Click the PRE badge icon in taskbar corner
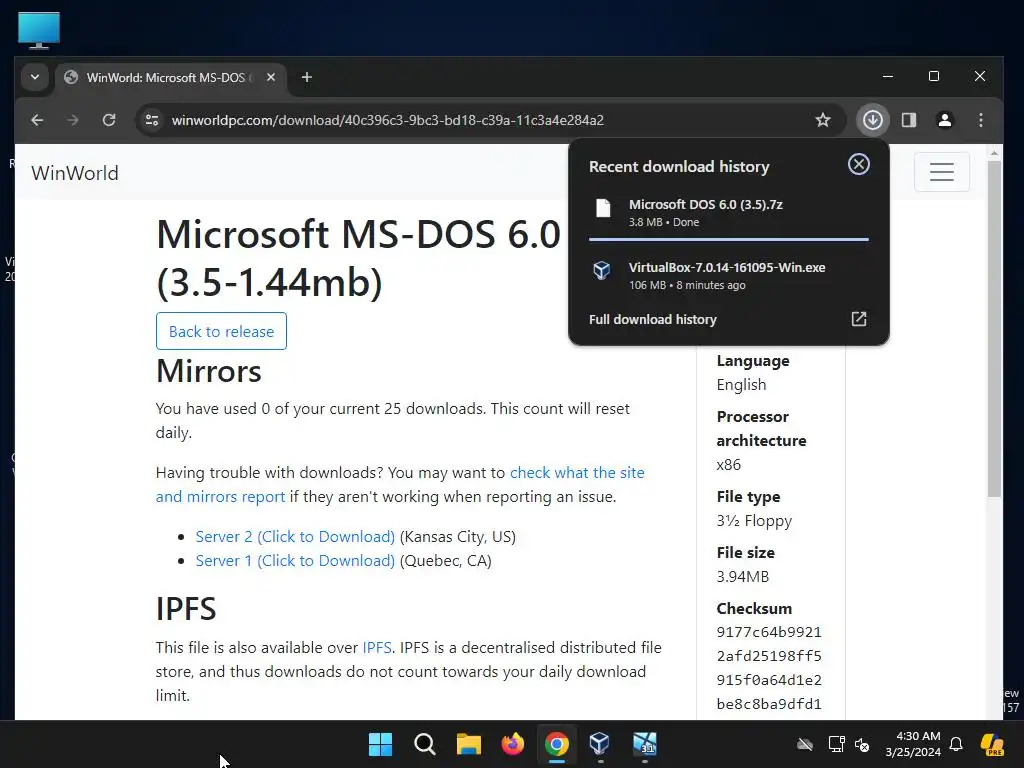Screen dimensions: 1024x768 (x=993, y=744)
